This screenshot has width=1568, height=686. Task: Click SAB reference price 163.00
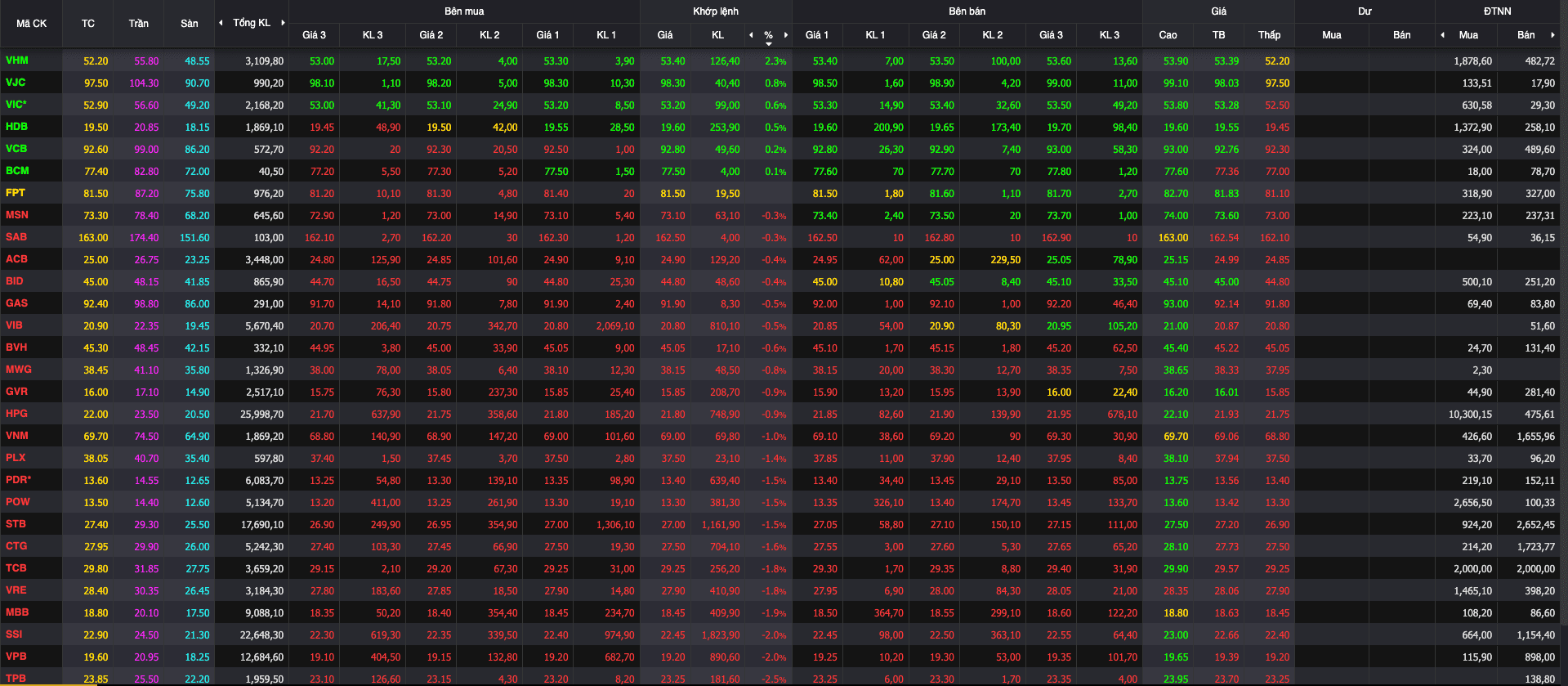(x=93, y=238)
